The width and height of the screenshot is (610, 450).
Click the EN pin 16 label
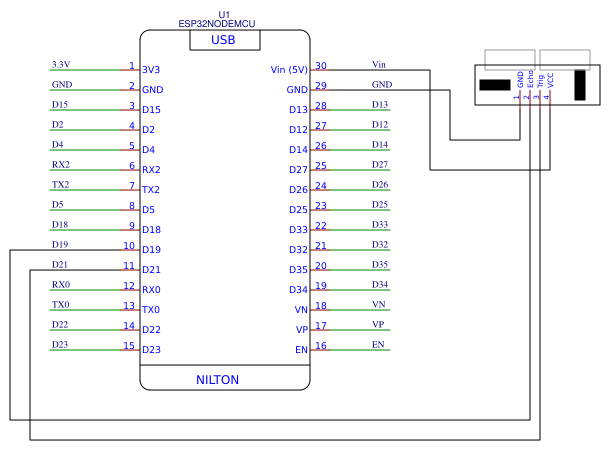(301, 350)
